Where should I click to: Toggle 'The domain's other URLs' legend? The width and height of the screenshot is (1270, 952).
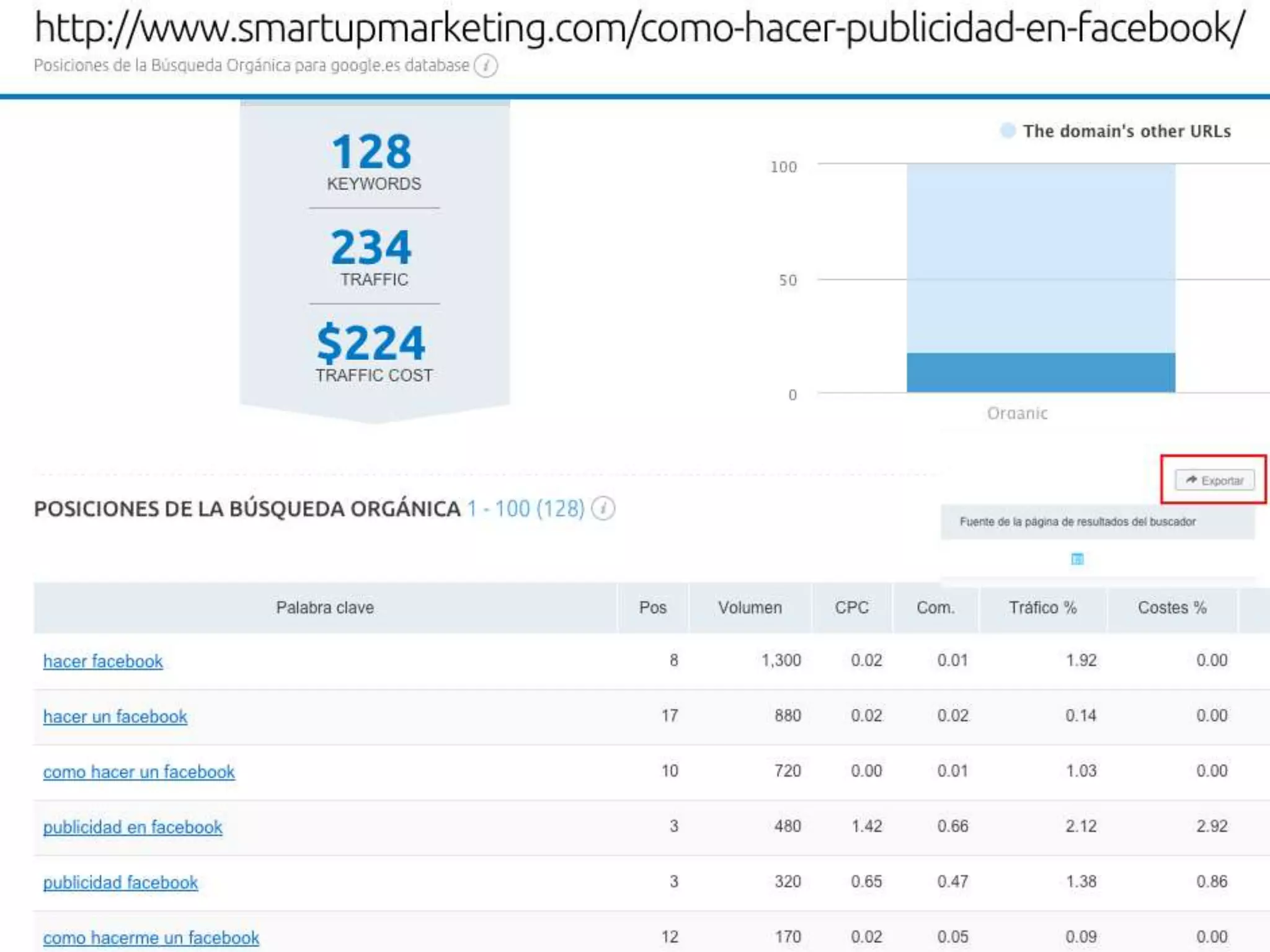[1116, 131]
